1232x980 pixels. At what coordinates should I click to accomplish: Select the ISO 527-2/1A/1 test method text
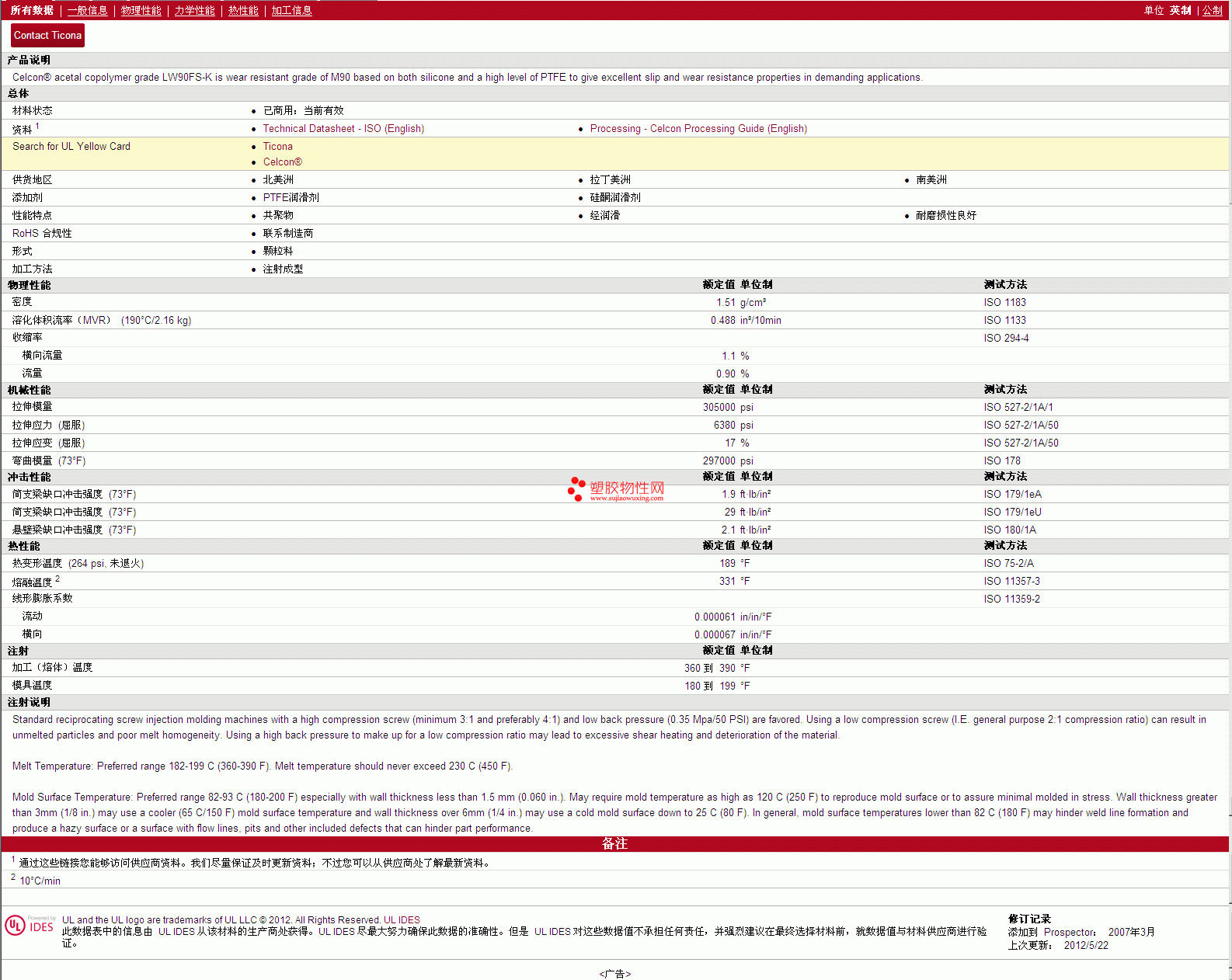click(1019, 408)
